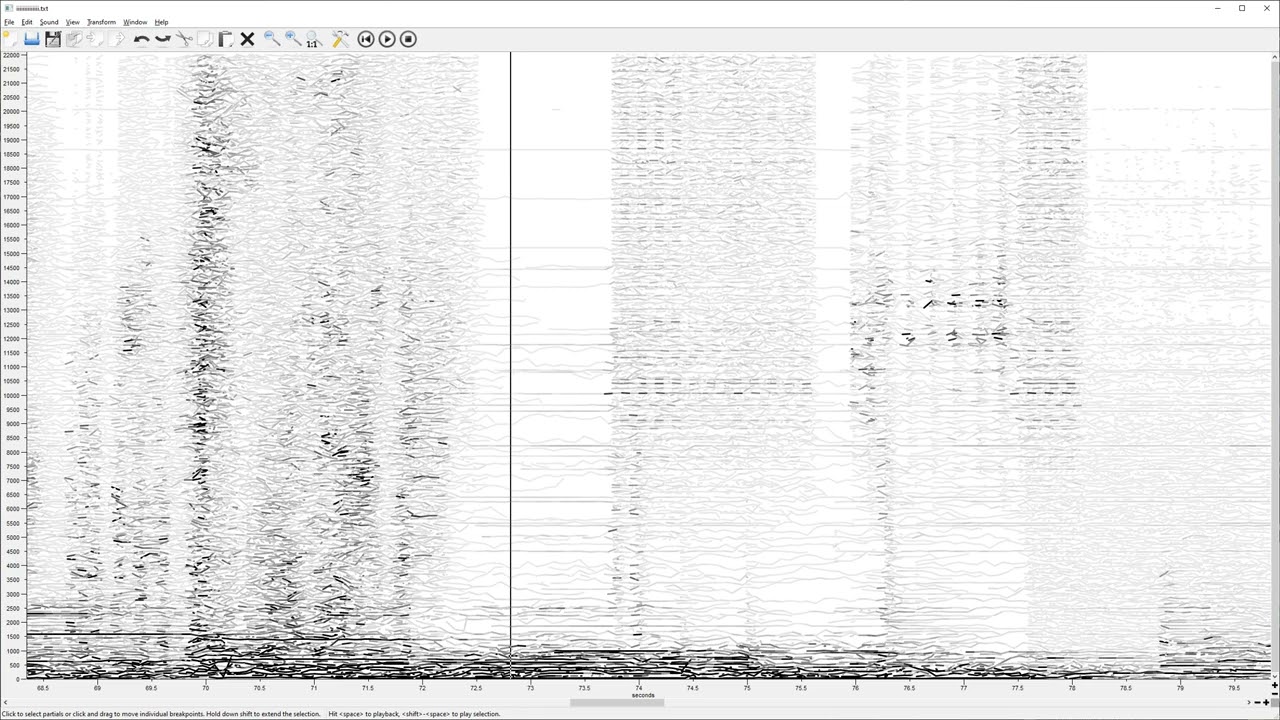Image resolution: width=1280 pixels, height=720 pixels.
Task: Open a file with the Open icon
Action: pyautogui.click(x=32, y=39)
